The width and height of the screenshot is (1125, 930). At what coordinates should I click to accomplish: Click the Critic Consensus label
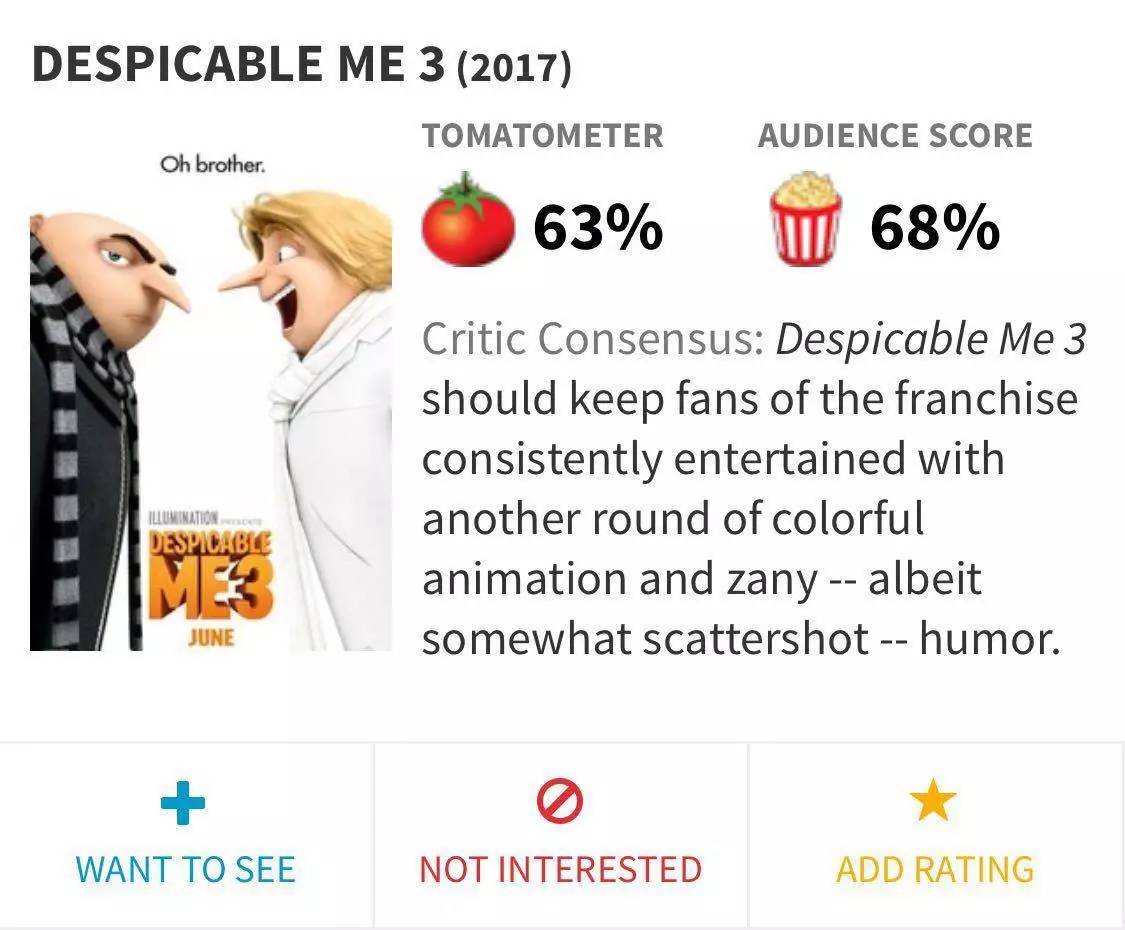(x=593, y=340)
